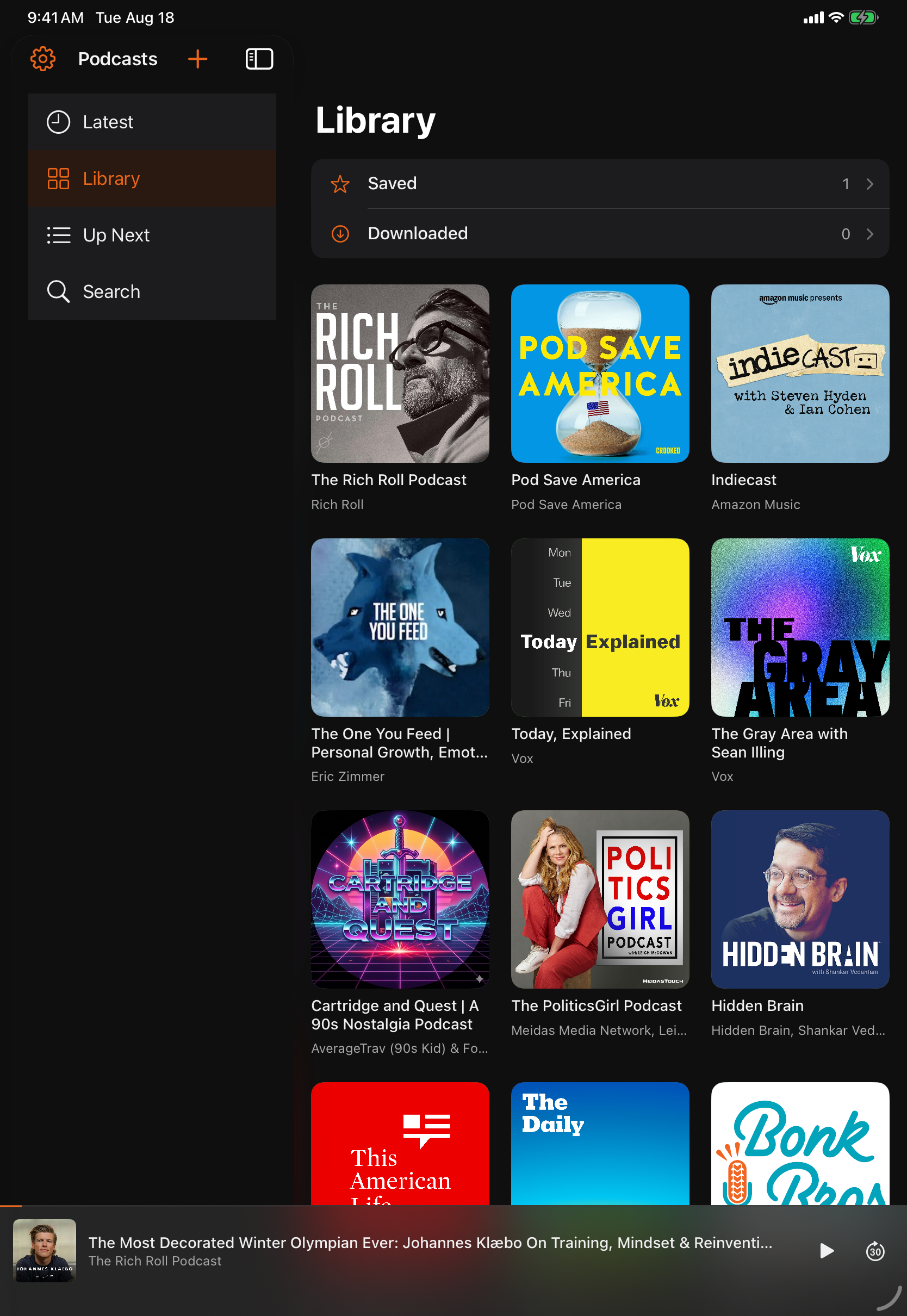
Task: Expand the Downloaded row chevron
Action: coord(869,233)
